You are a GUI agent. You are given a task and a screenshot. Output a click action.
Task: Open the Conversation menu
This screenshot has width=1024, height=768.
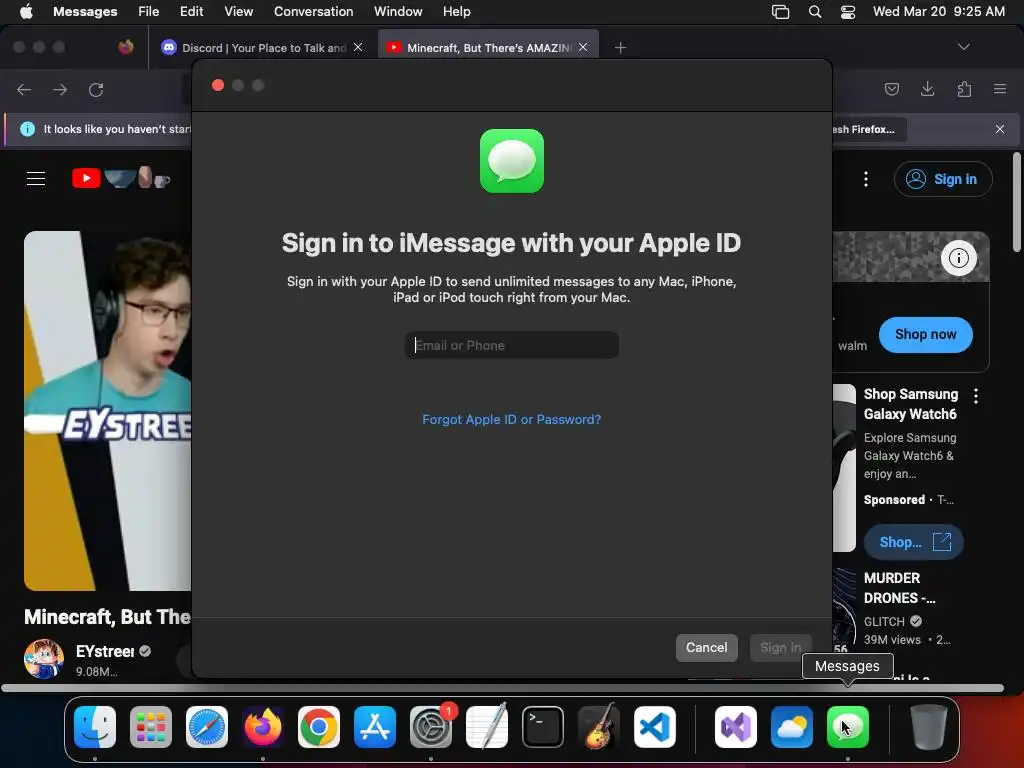point(313,12)
